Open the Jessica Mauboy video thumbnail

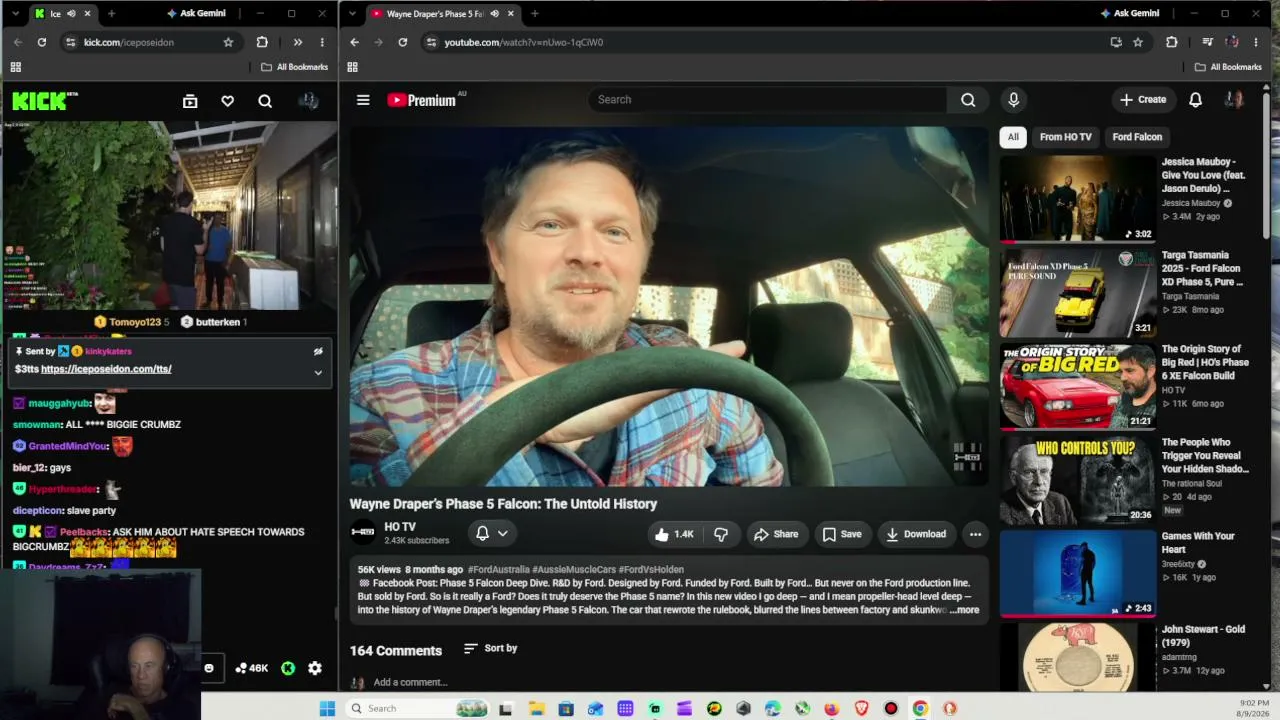tap(1078, 199)
